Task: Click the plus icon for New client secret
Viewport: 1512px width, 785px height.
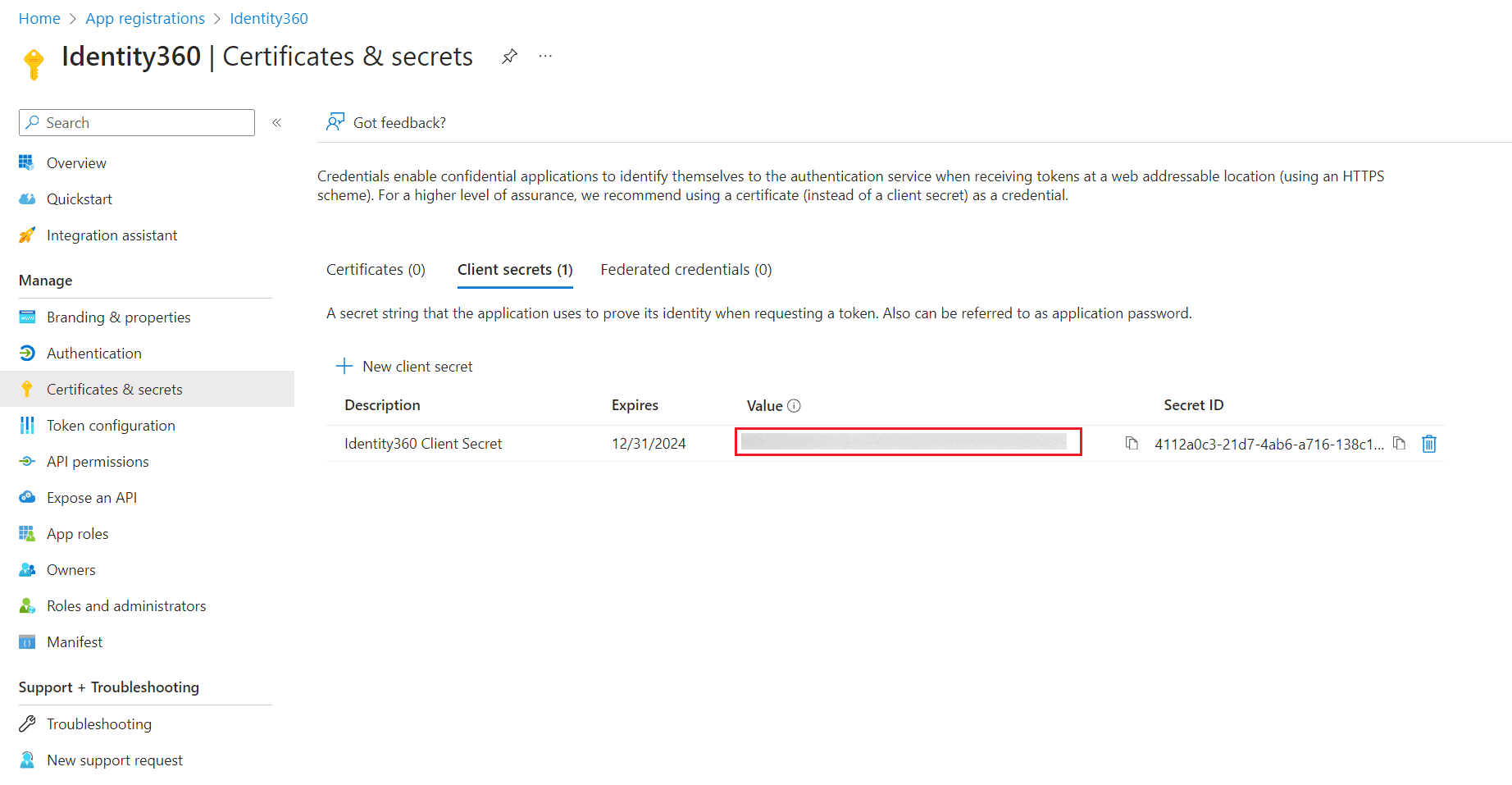Action: [x=344, y=366]
